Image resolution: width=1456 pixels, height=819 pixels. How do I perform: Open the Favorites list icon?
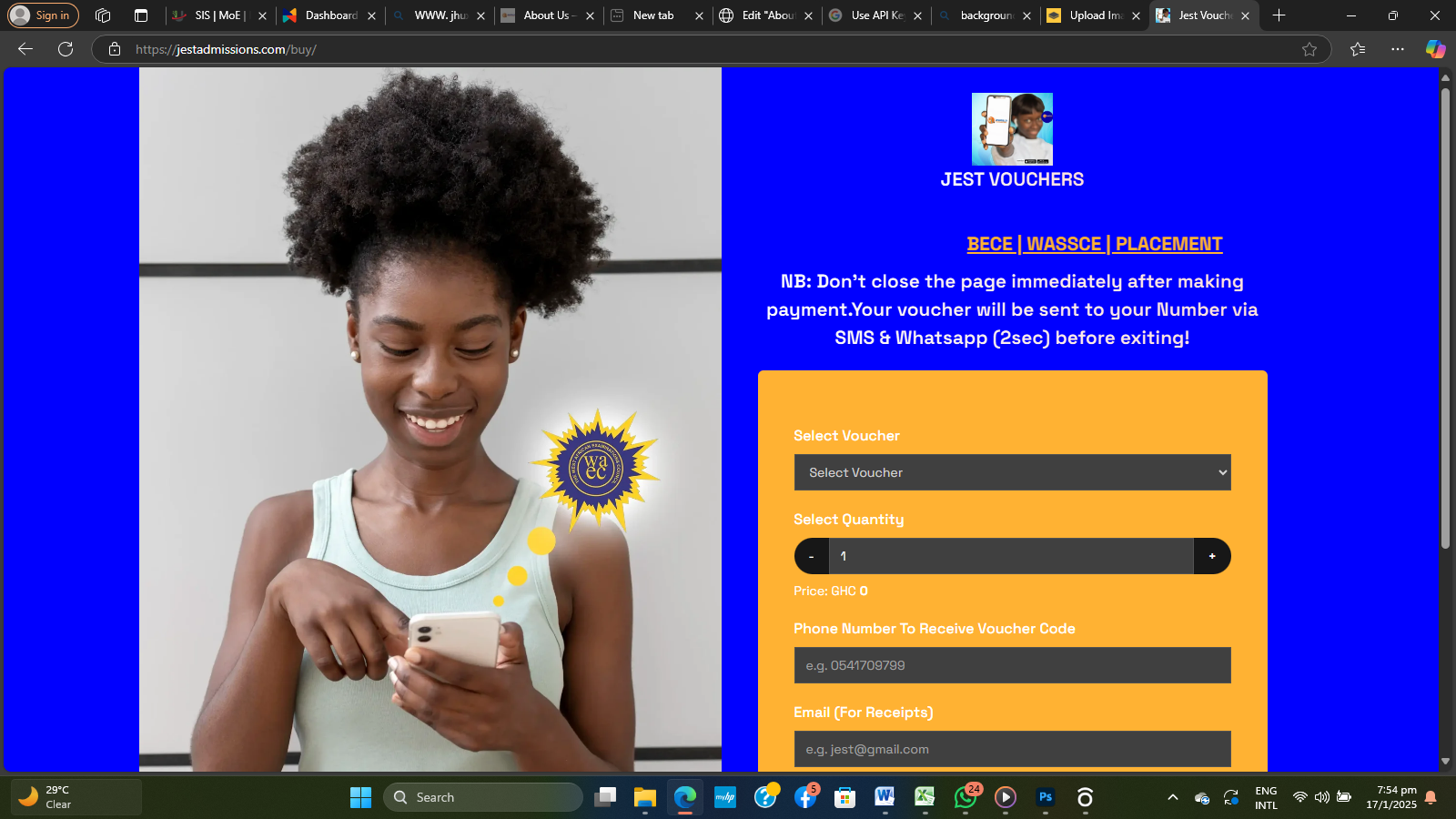1358,49
